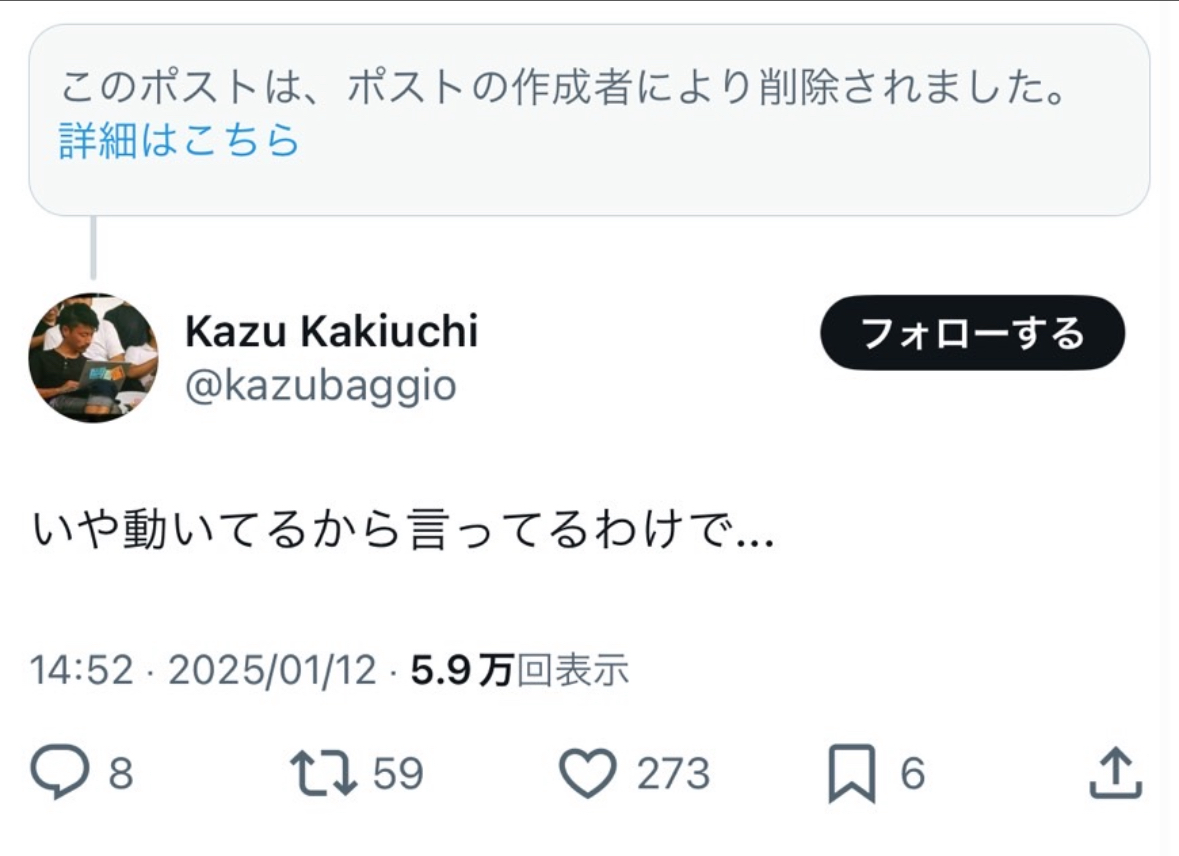Click the like count 273
The width and height of the screenshot is (1179, 856).
click(674, 774)
